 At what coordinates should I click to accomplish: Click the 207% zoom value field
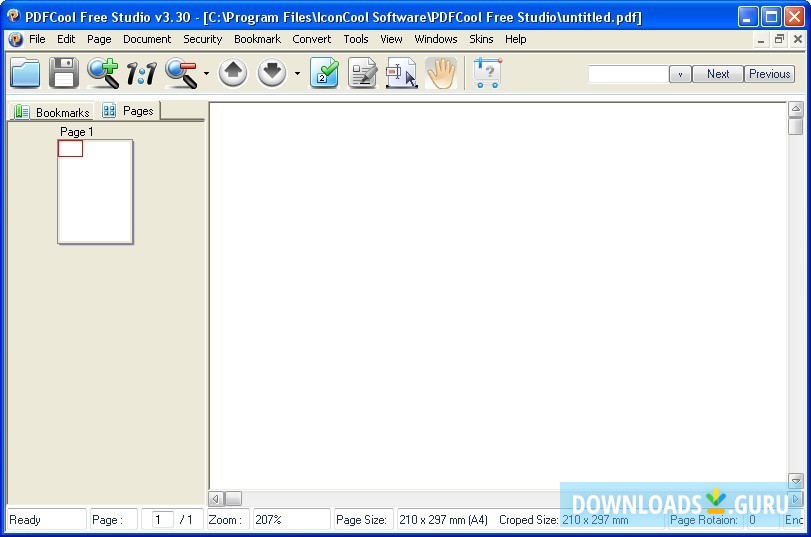tap(291, 519)
